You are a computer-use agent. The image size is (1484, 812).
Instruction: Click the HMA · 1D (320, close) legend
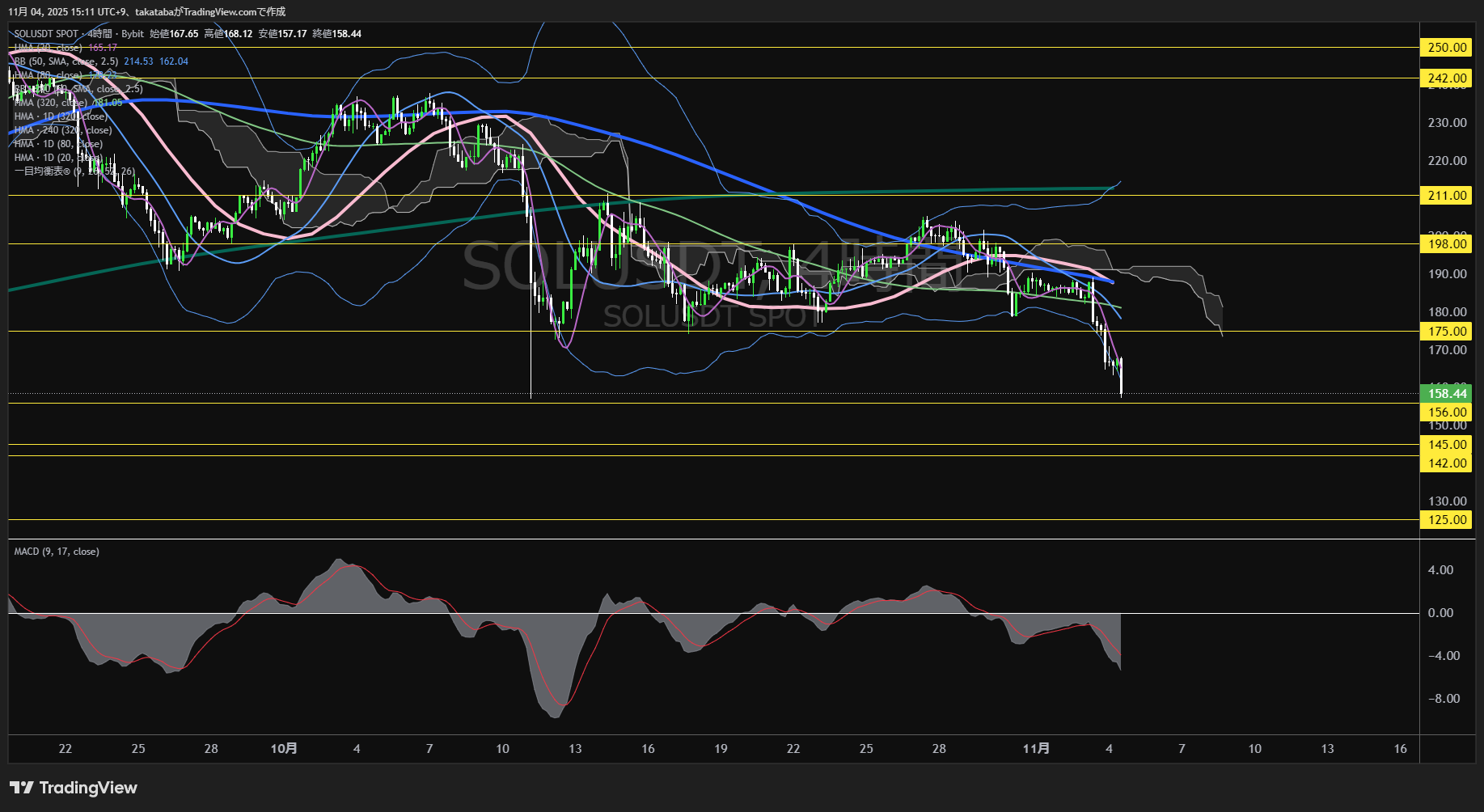click(60, 116)
